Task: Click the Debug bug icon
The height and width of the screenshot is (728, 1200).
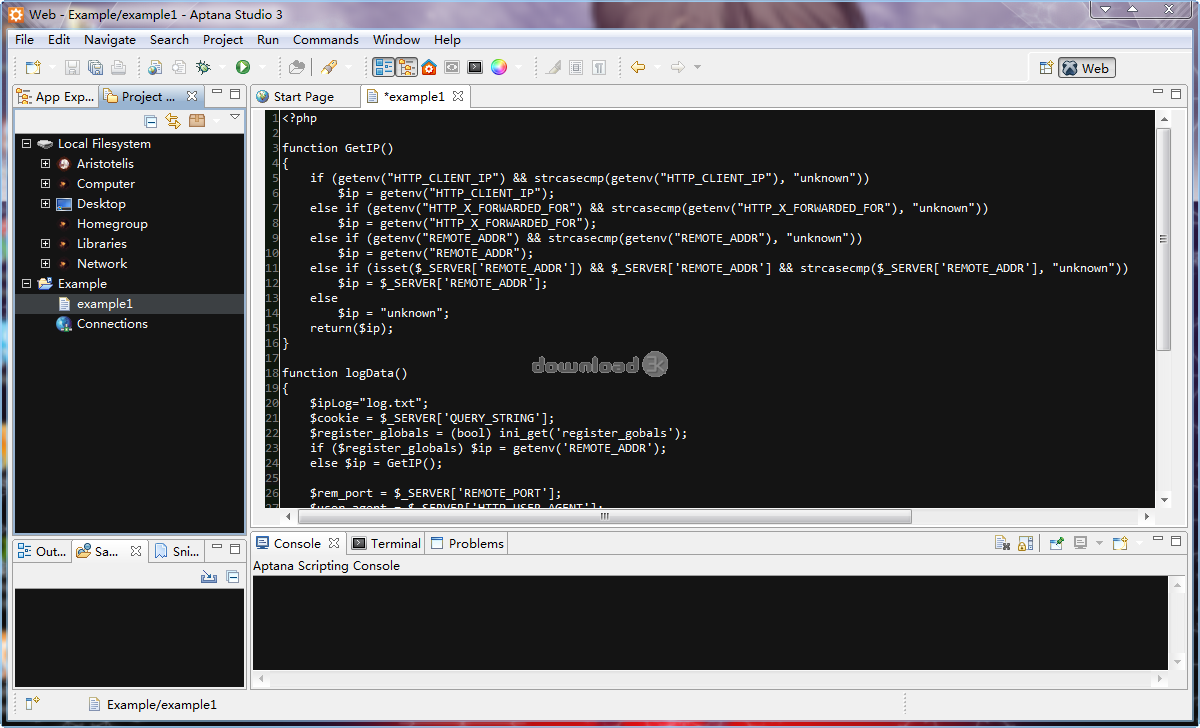Action: [x=203, y=67]
